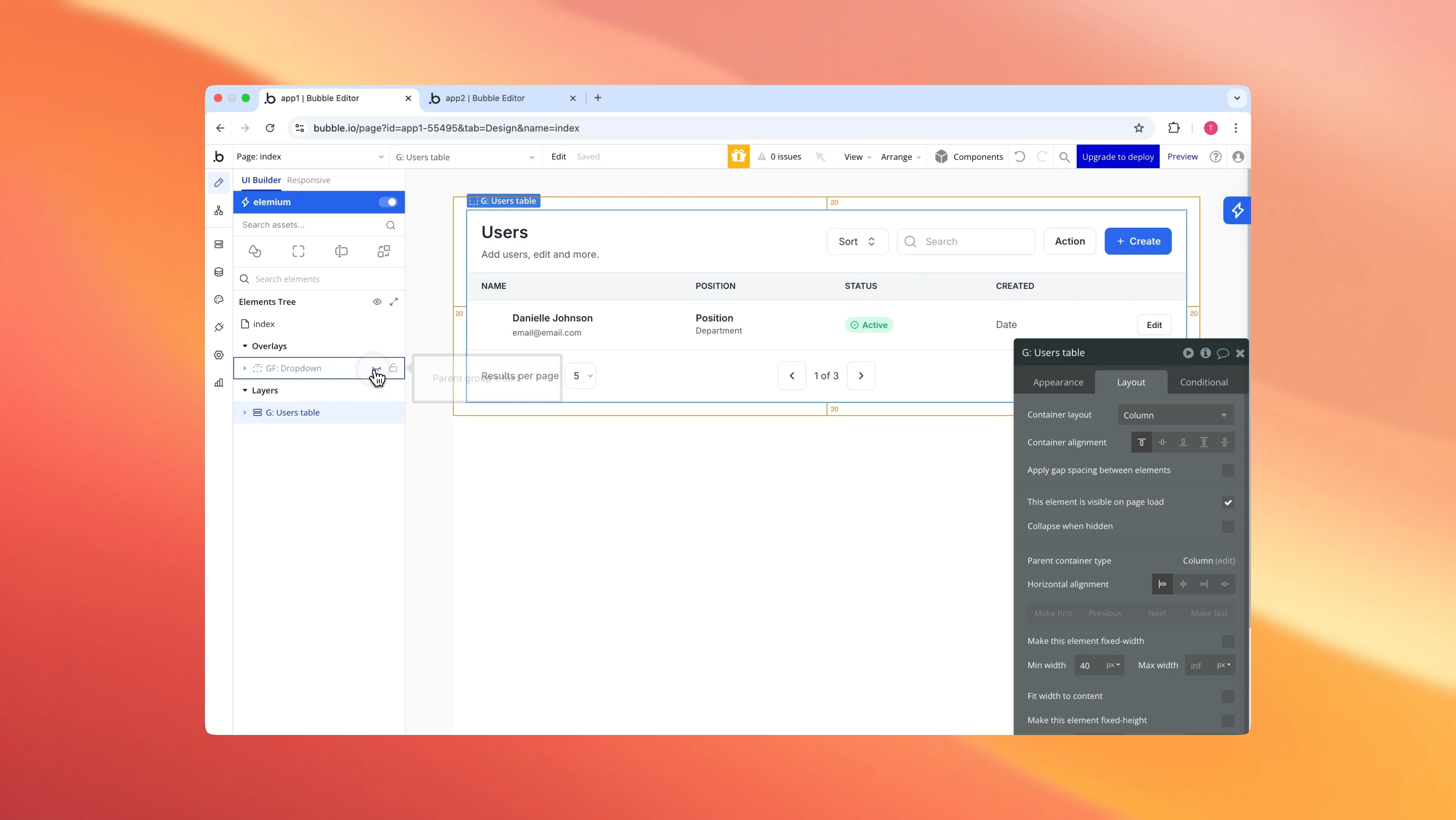This screenshot has height=820, width=1456.
Task: Check Fit width to content
Action: click(1228, 696)
